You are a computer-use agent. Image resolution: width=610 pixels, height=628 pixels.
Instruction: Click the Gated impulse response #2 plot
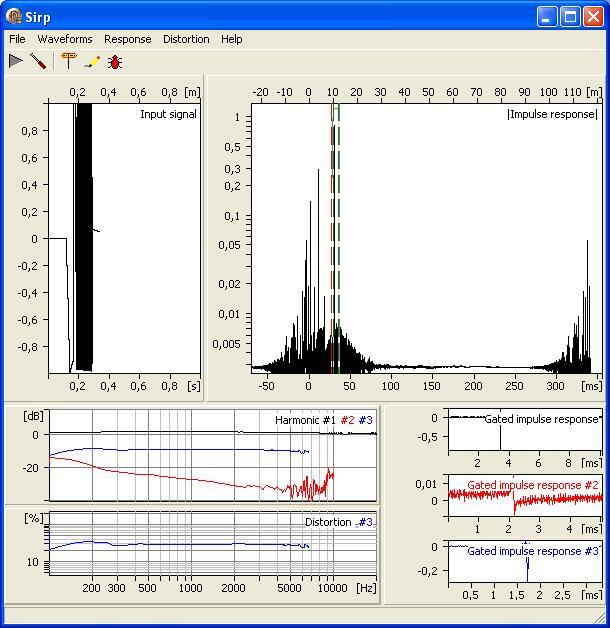pos(524,497)
